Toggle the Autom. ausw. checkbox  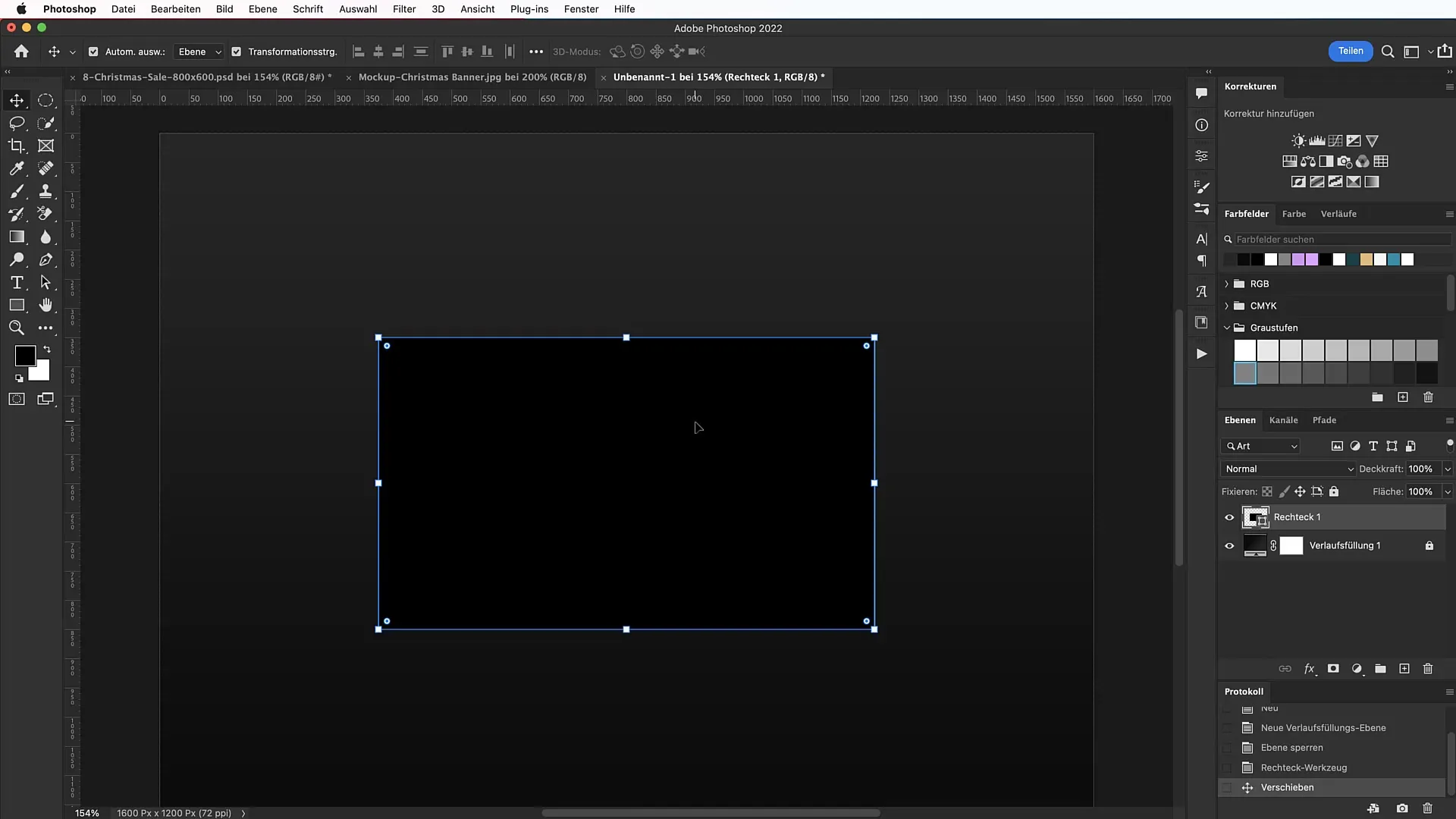[x=93, y=52]
